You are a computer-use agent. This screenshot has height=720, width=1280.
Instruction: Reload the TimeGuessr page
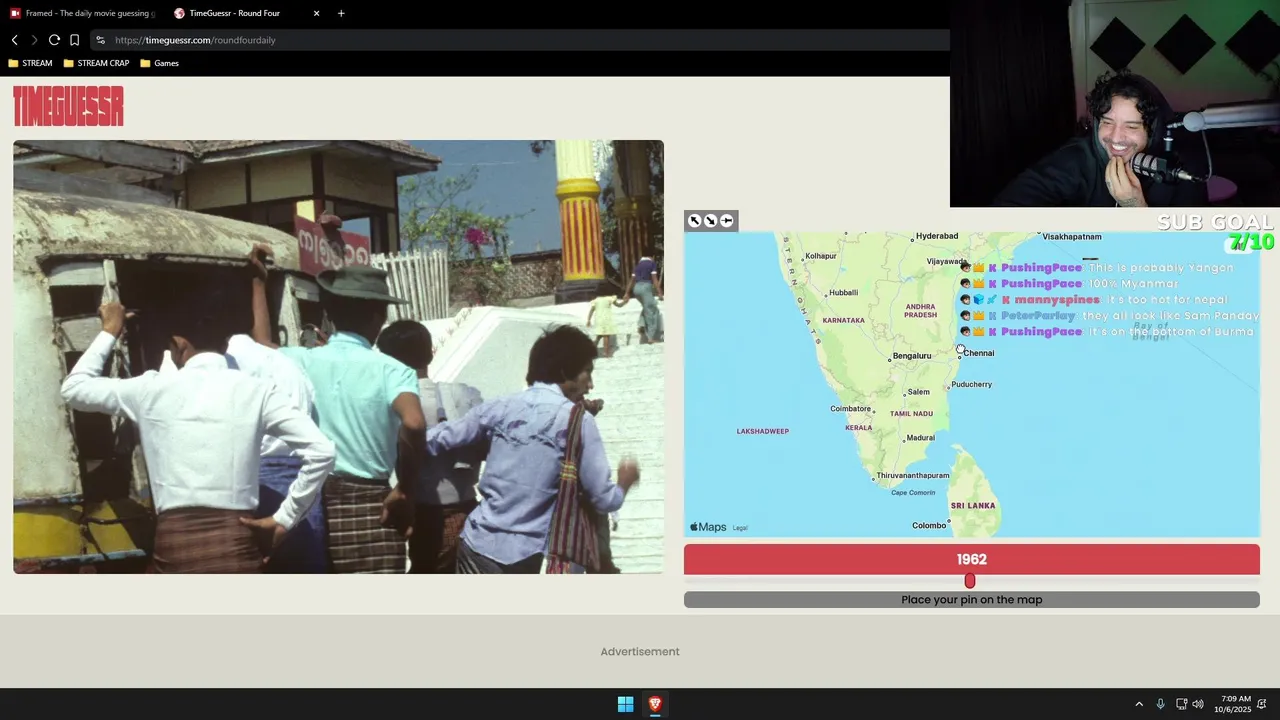click(x=54, y=40)
